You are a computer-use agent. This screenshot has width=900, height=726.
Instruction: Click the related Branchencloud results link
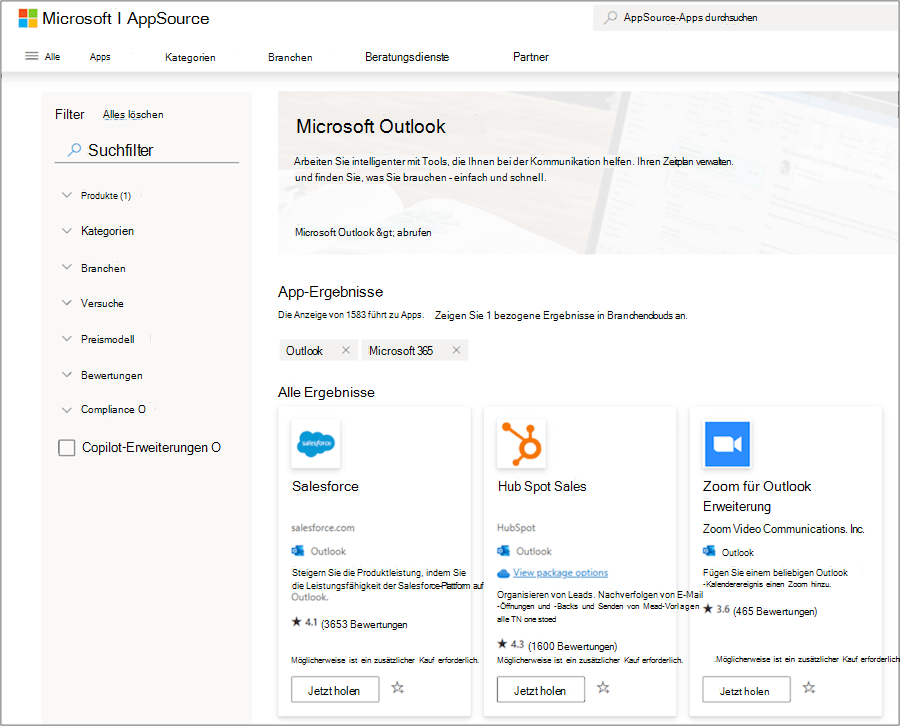[x=561, y=316]
